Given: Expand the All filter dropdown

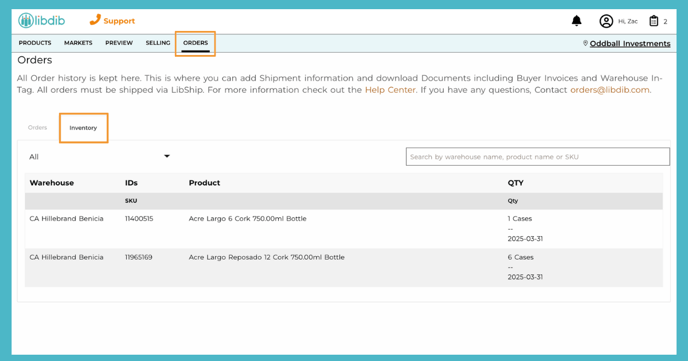Looking at the screenshot, I should click(99, 157).
